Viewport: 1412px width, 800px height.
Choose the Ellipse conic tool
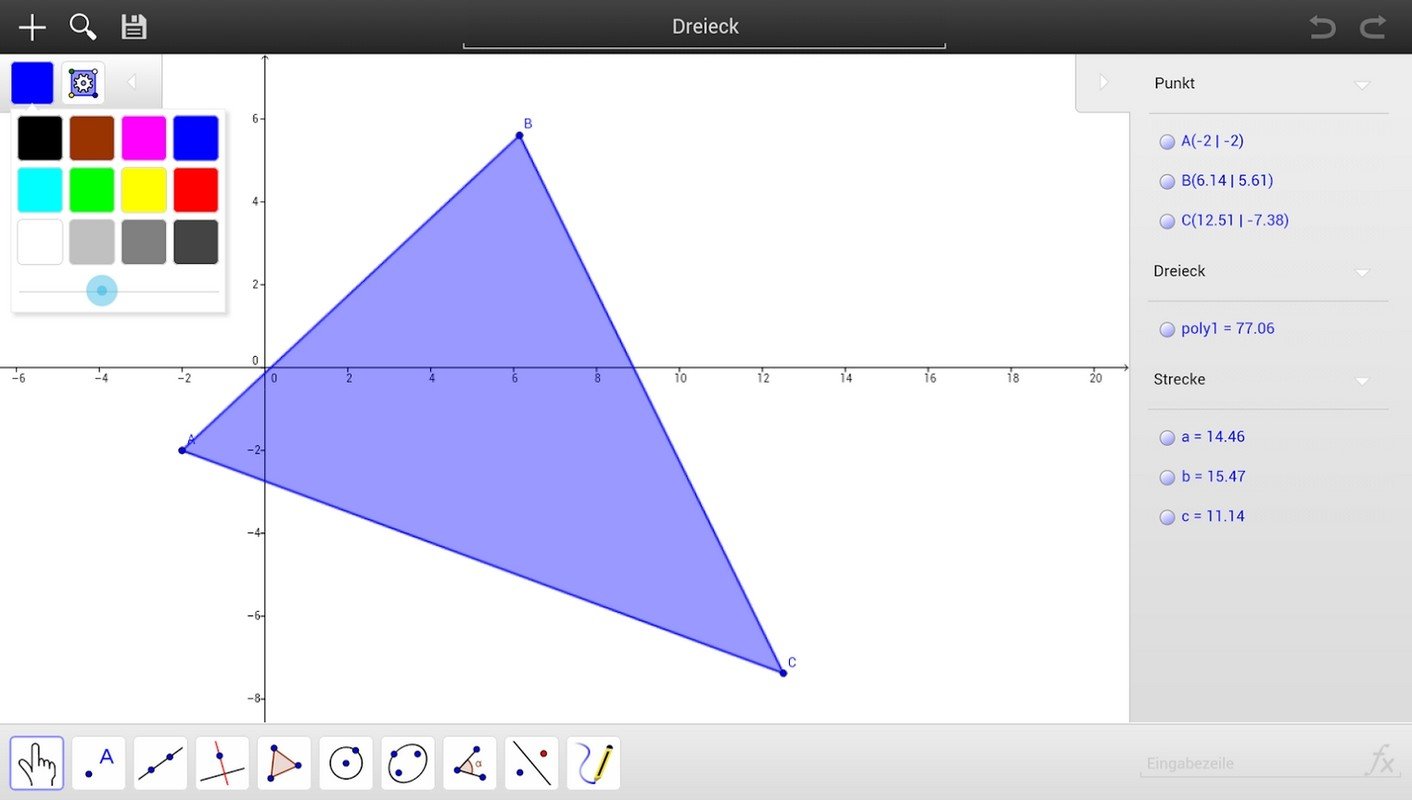point(408,763)
